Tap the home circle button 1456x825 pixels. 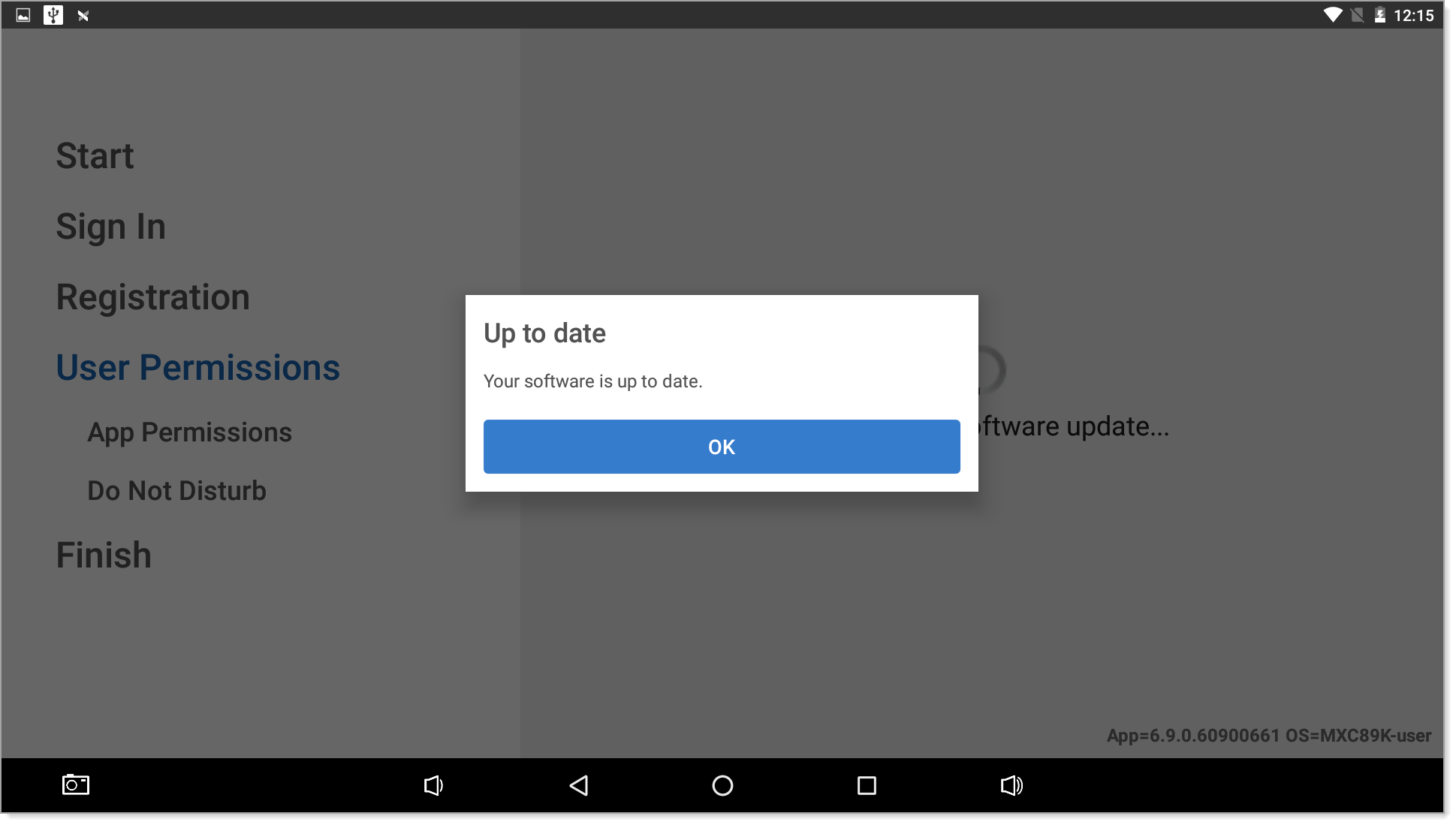click(721, 784)
